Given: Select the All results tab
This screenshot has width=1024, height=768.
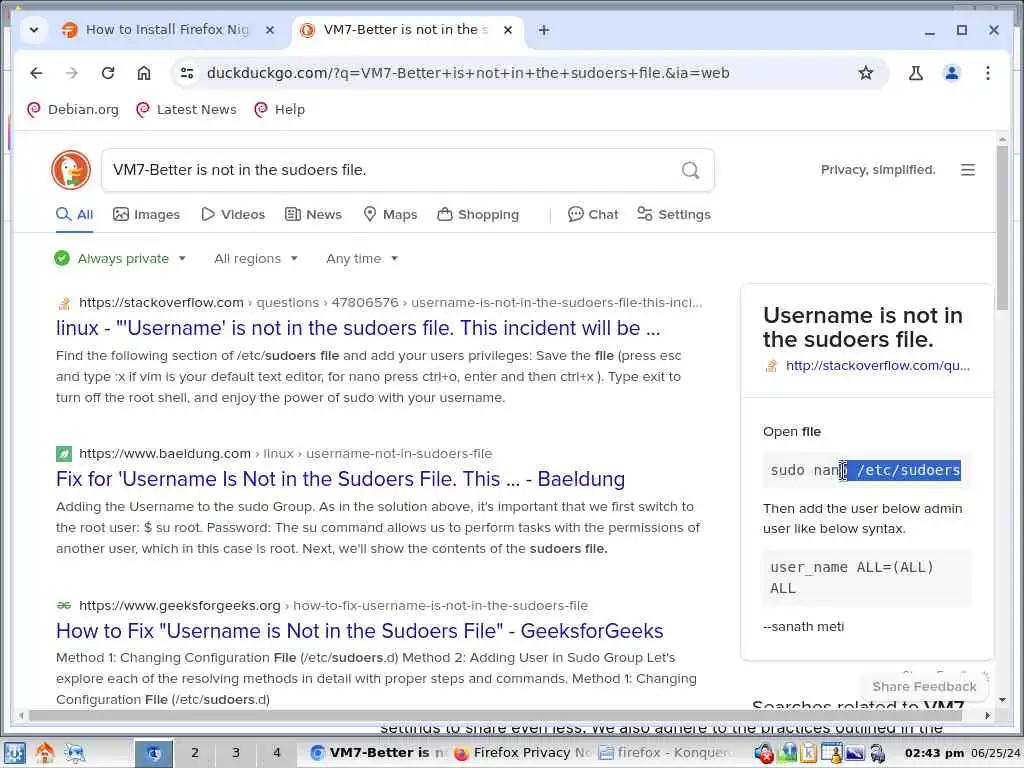Looking at the screenshot, I should click(74, 214).
